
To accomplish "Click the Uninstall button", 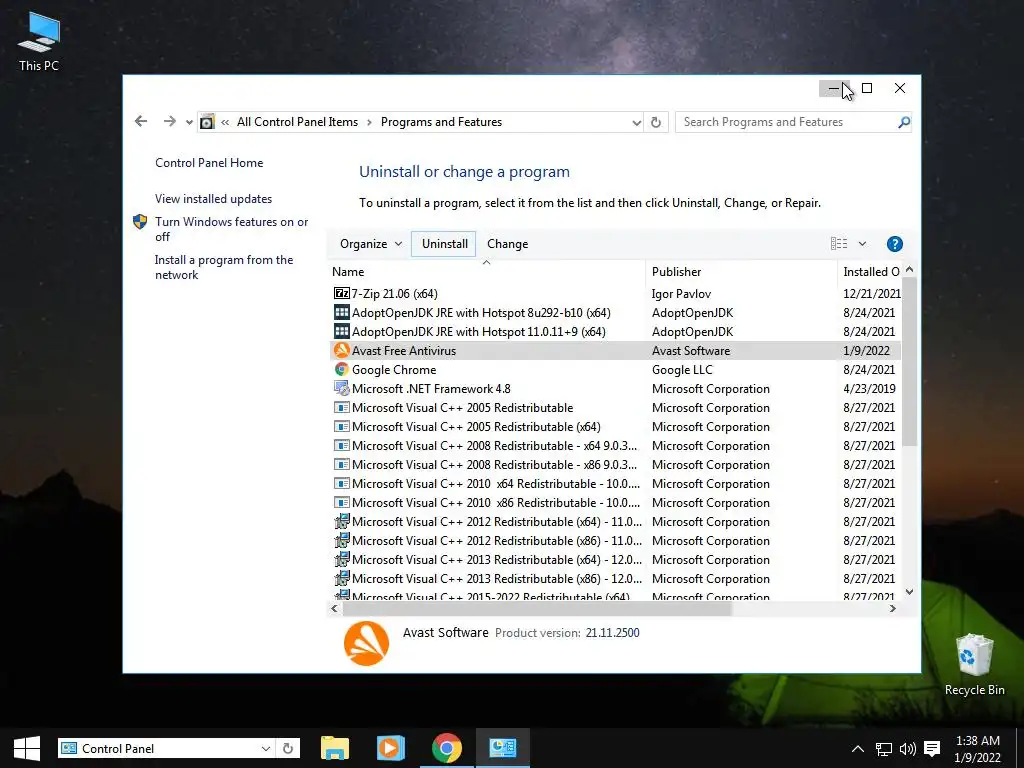I will (x=444, y=244).
